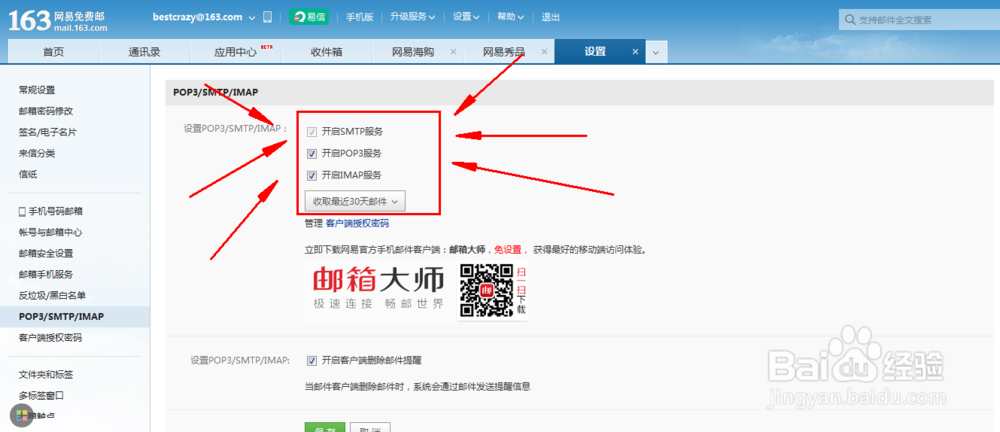Expand the bestcrazy@163.com account dropdown arrow
The image size is (1000, 432).
251,18
